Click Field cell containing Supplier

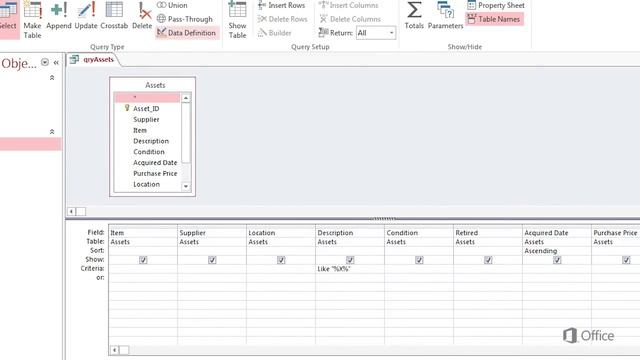coord(212,233)
